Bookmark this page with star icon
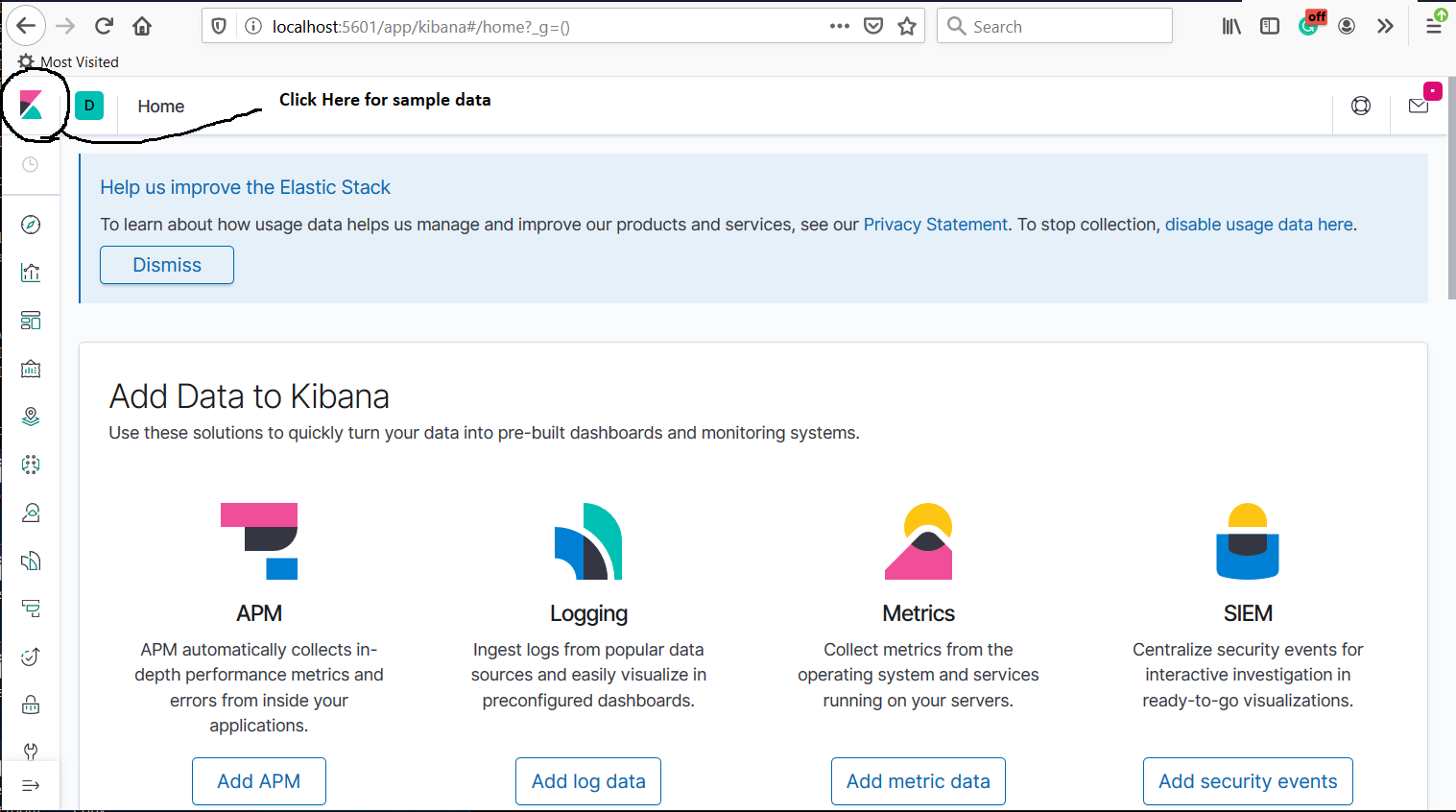1456x812 pixels. pos(907,26)
